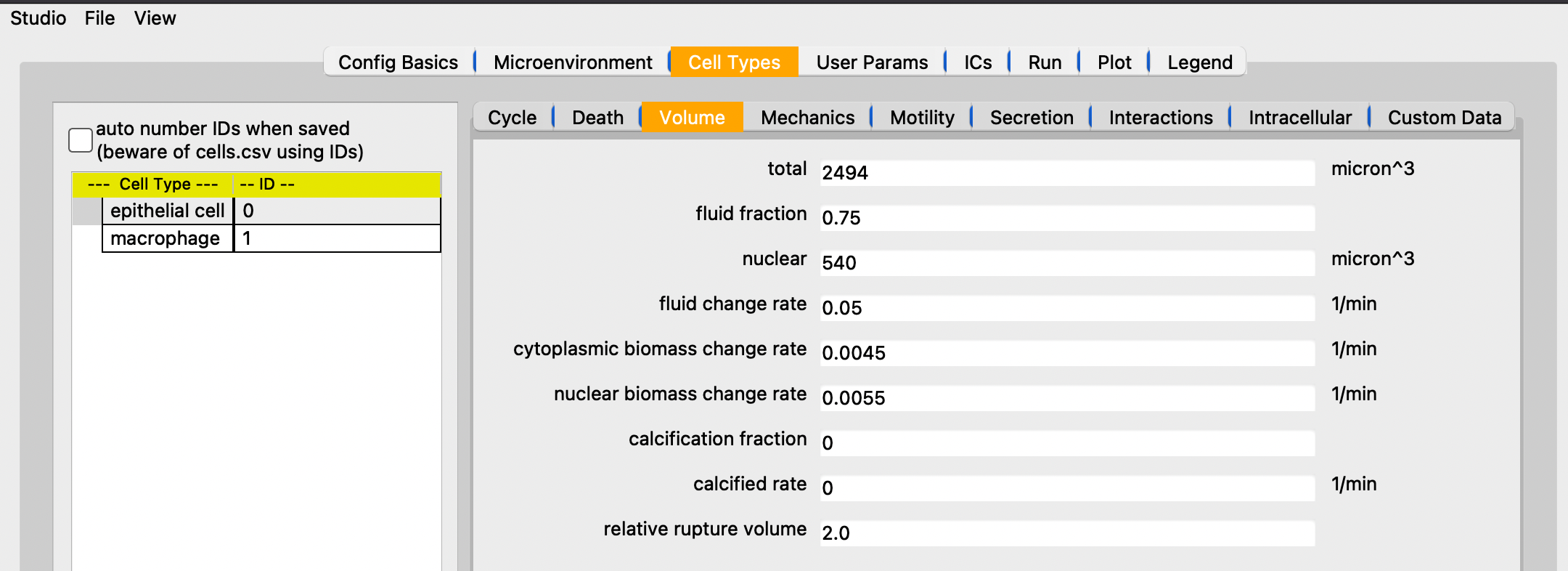1568x571 pixels.
Task: Click the epithelial cell row's gray selector cell
Action: click(87, 211)
